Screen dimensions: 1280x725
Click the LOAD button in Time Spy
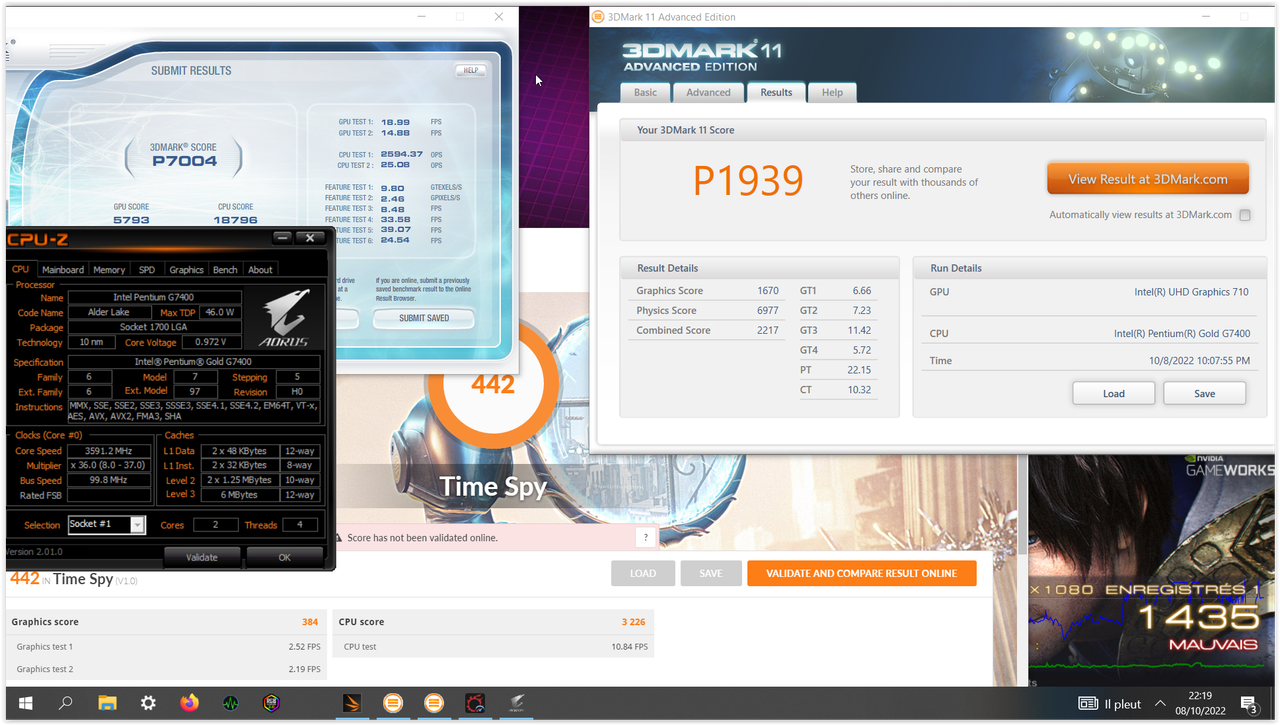[643, 573]
